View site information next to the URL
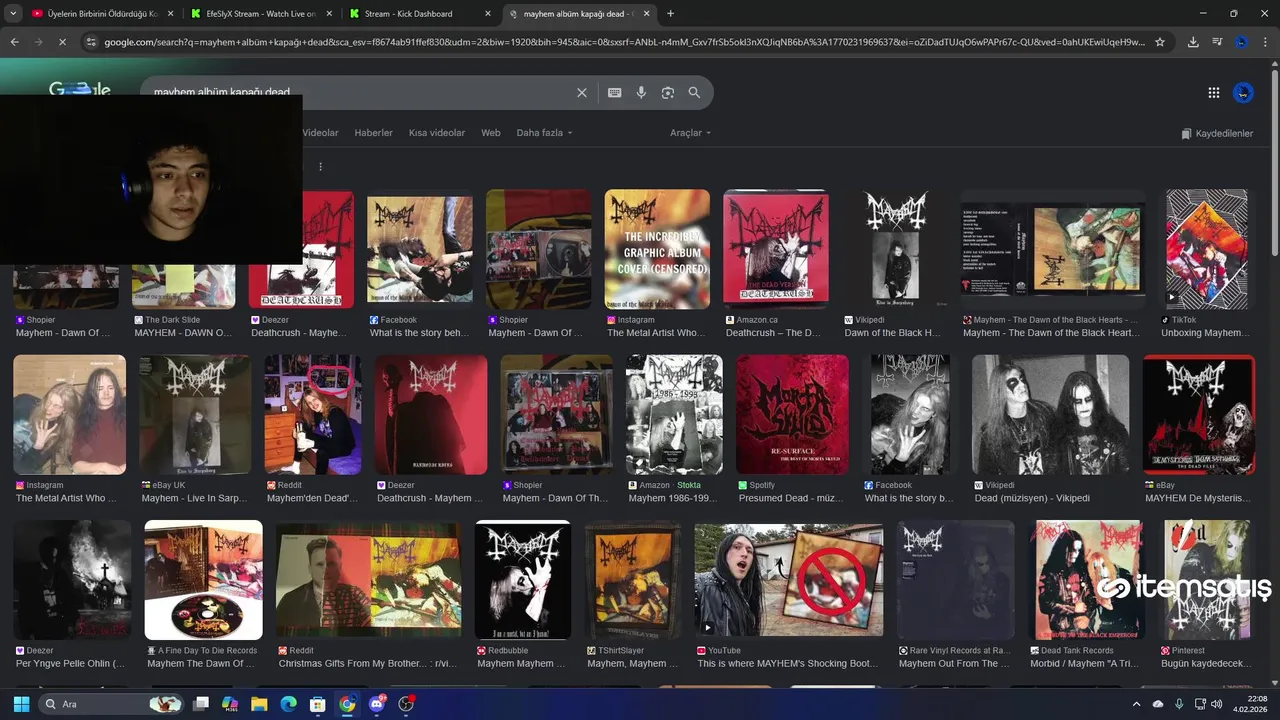1280x720 pixels. click(91, 42)
